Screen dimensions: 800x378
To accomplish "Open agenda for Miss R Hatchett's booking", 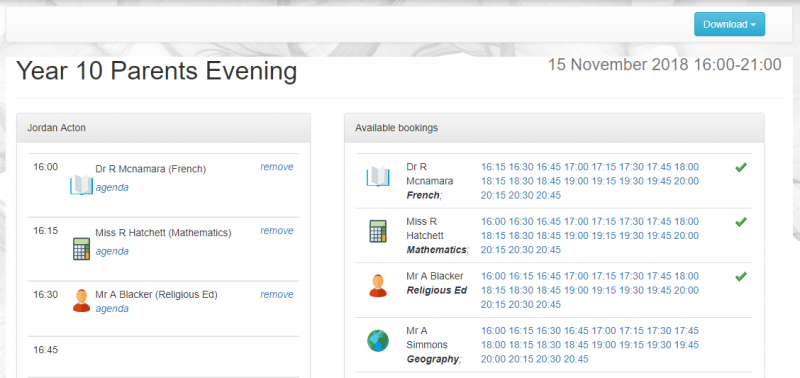I will click(112, 251).
